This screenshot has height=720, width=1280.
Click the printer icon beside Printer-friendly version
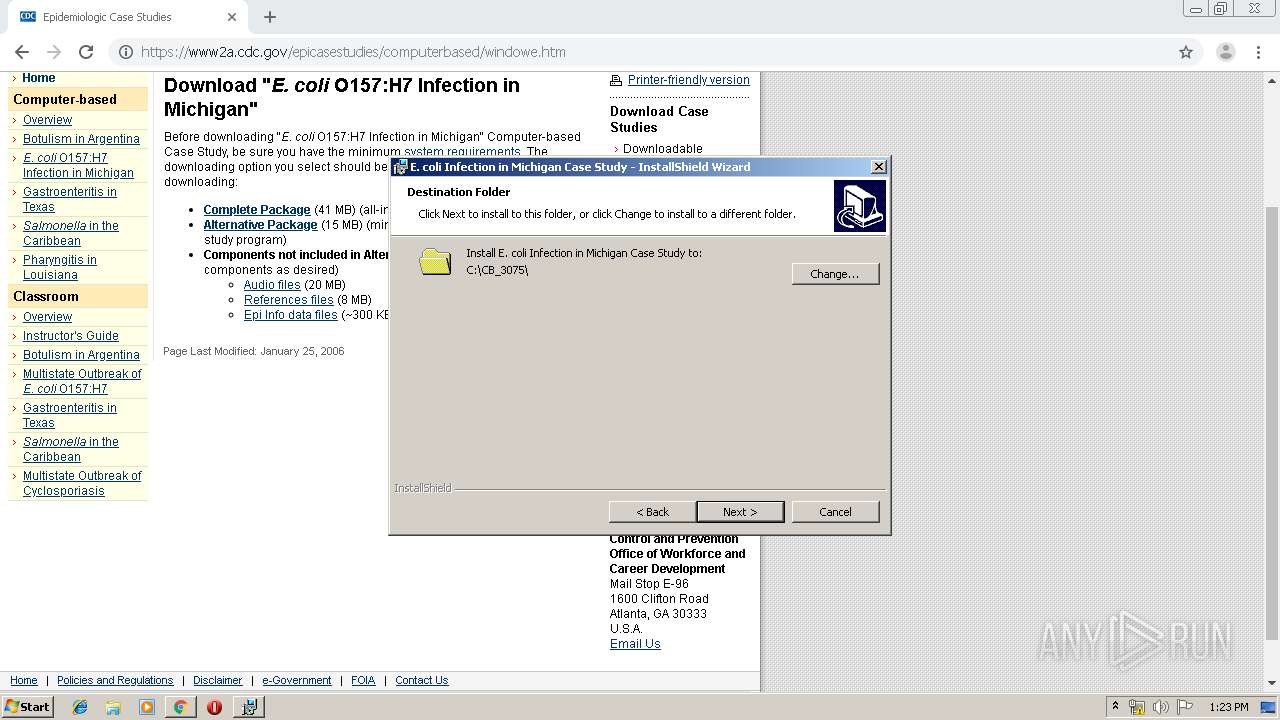tap(616, 80)
